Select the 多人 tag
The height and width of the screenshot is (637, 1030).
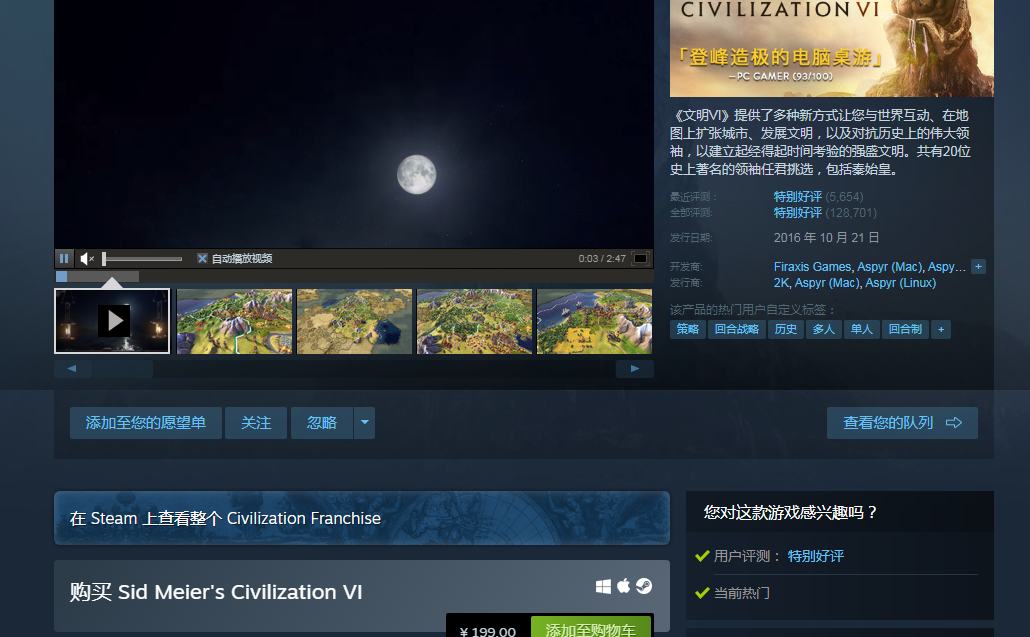click(824, 329)
